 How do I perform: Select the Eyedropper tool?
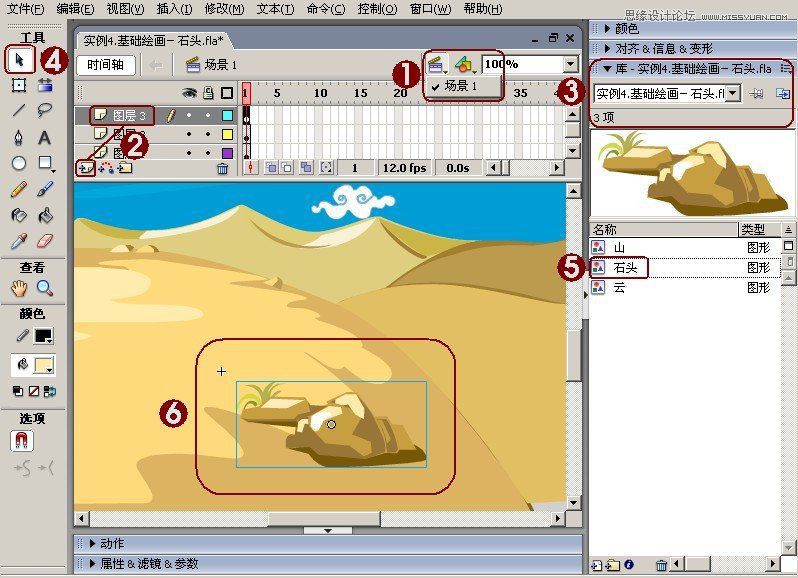tap(19, 241)
